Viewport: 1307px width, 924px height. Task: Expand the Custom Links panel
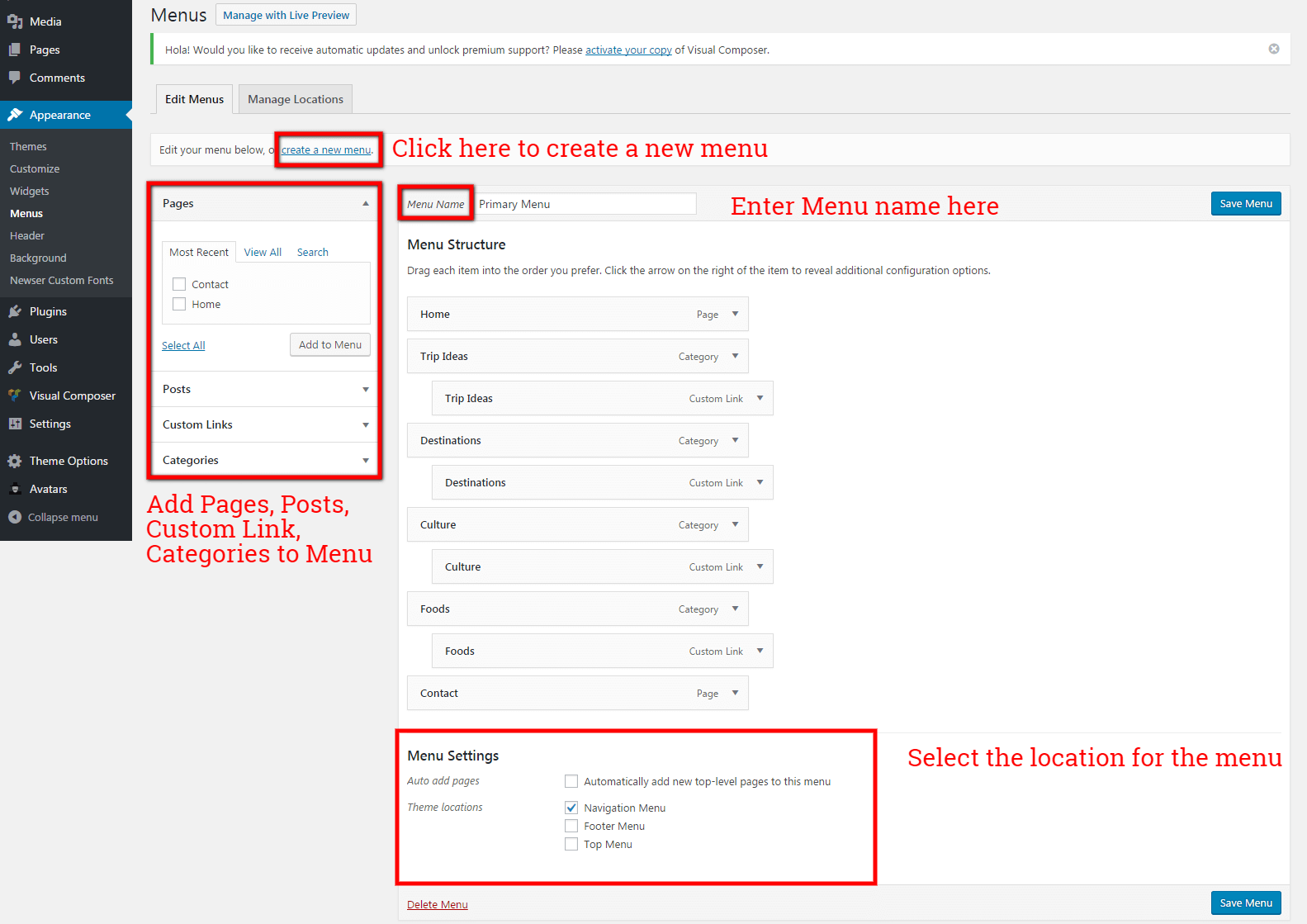coord(366,425)
